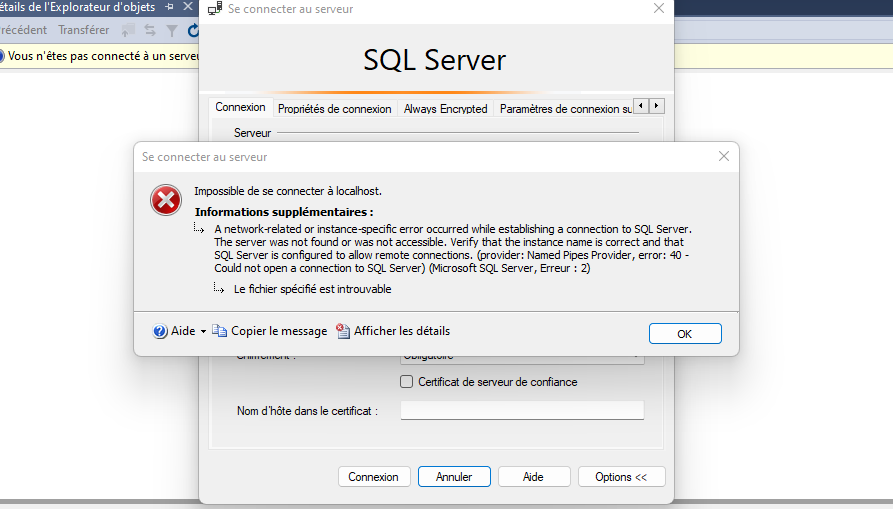Expand the Aide dropdown arrow
Screen dimensions: 893x509
203,331
